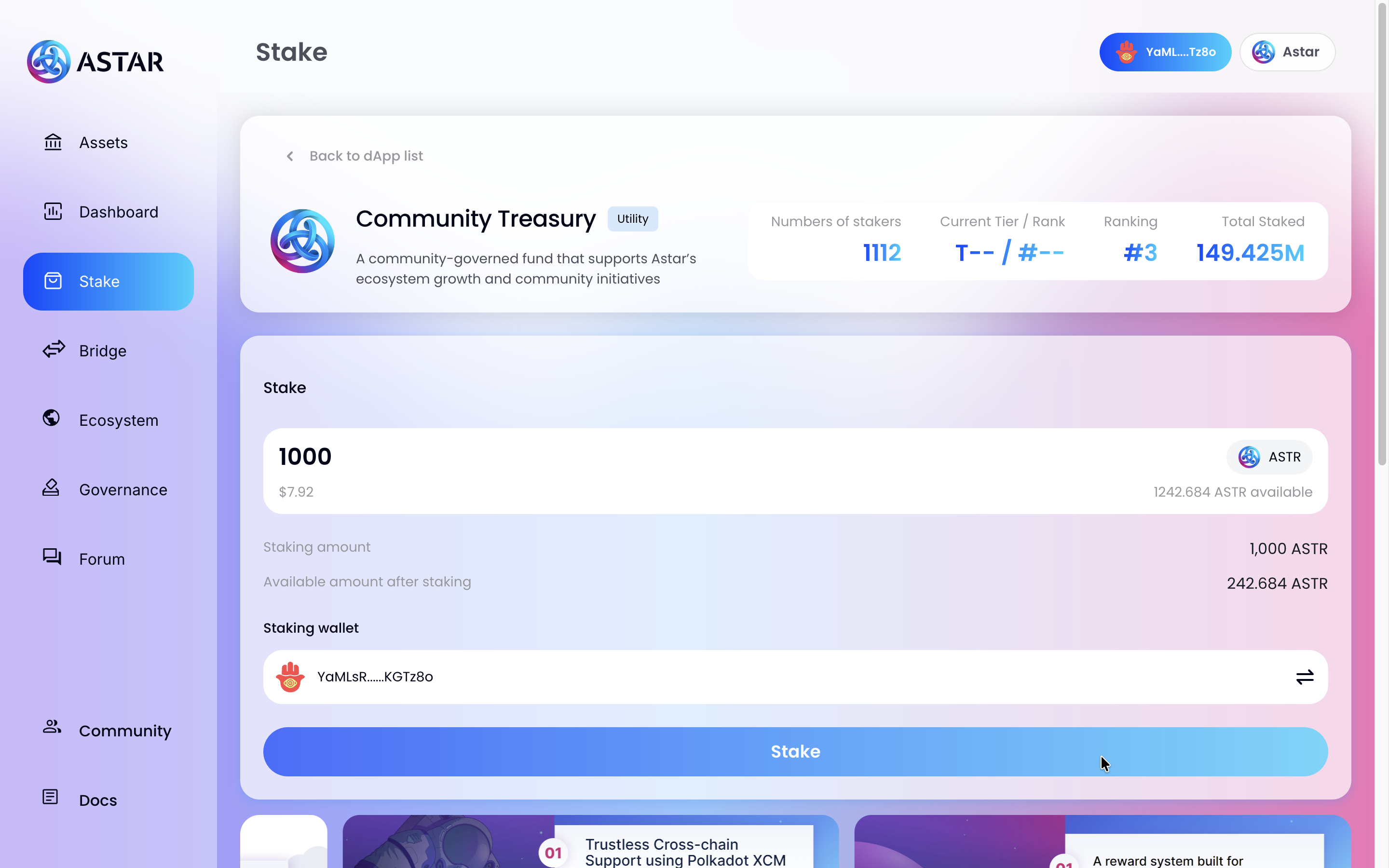1389x868 pixels.
Task: Open the YaML....Tz8o account selector
Action: click(1165, 52)
